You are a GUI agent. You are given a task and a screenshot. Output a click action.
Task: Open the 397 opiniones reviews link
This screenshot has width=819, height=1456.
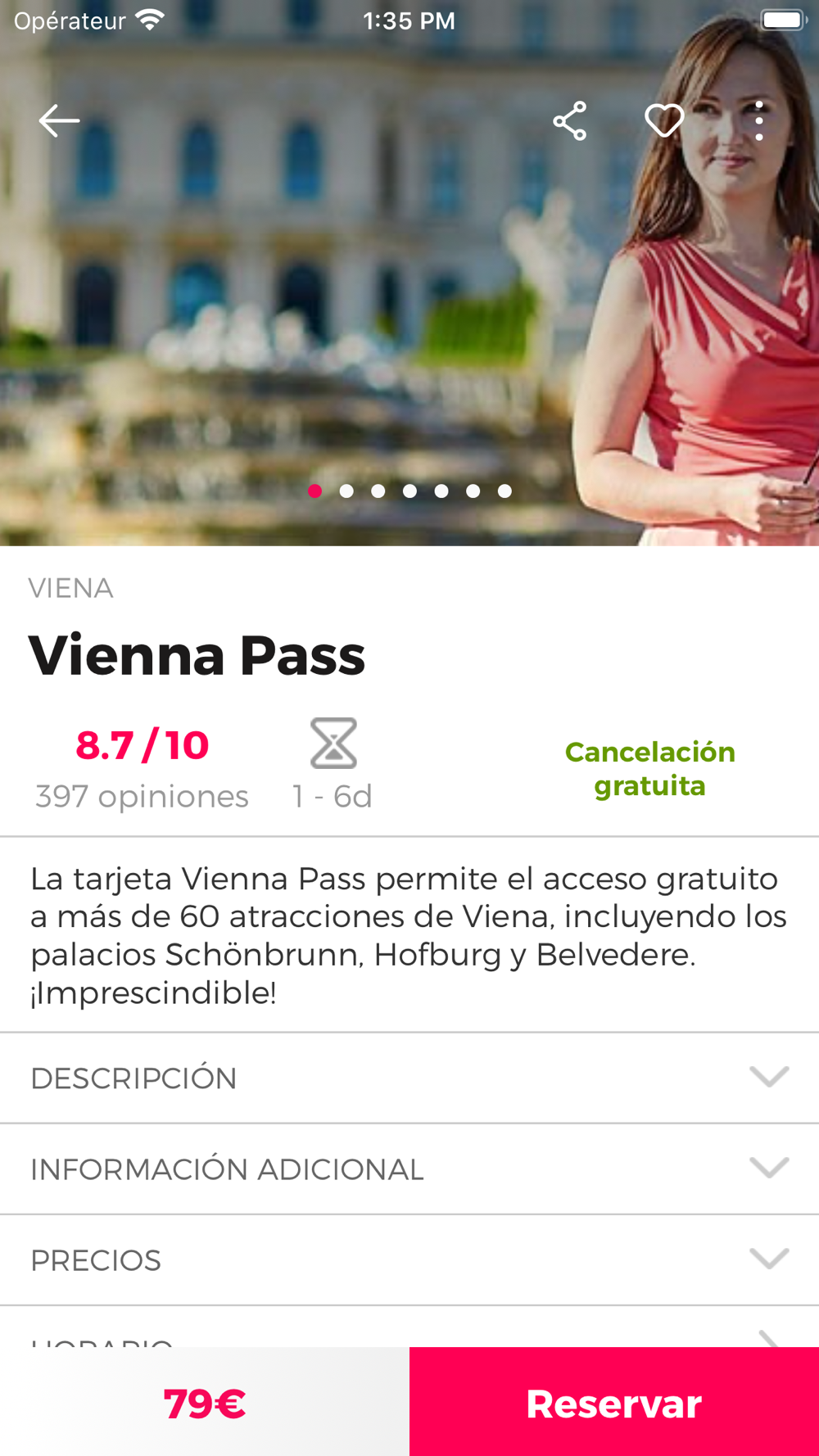coord(142,796)
